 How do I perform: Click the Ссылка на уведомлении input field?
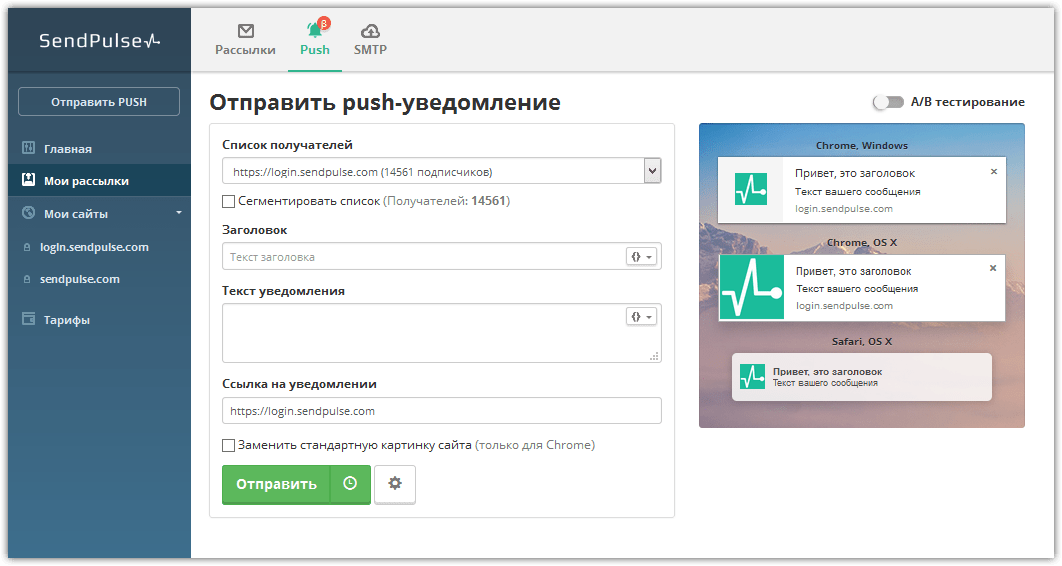pos(441,411)
